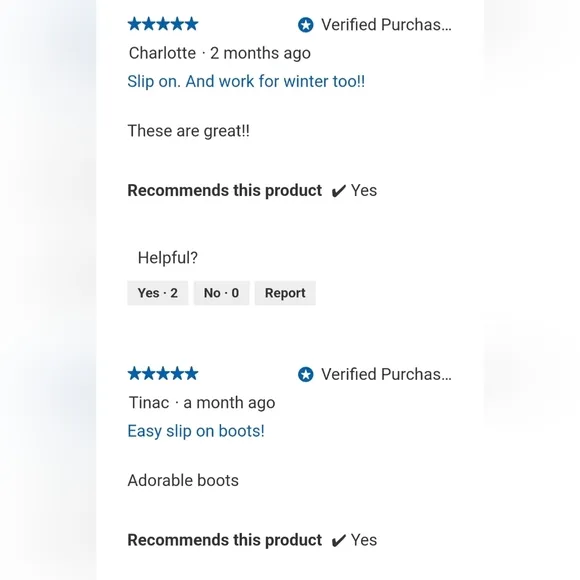This screenshot has width=580, height=580.
Task: Click Charlotte's five-star rating
Action: coord(163,24)
